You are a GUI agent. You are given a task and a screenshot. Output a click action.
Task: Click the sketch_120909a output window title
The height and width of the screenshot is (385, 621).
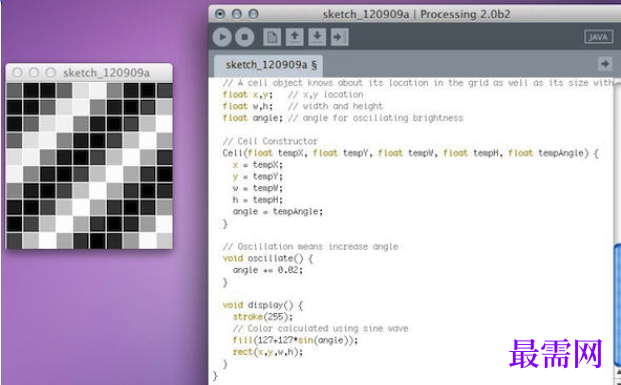[x=106, y=73]
